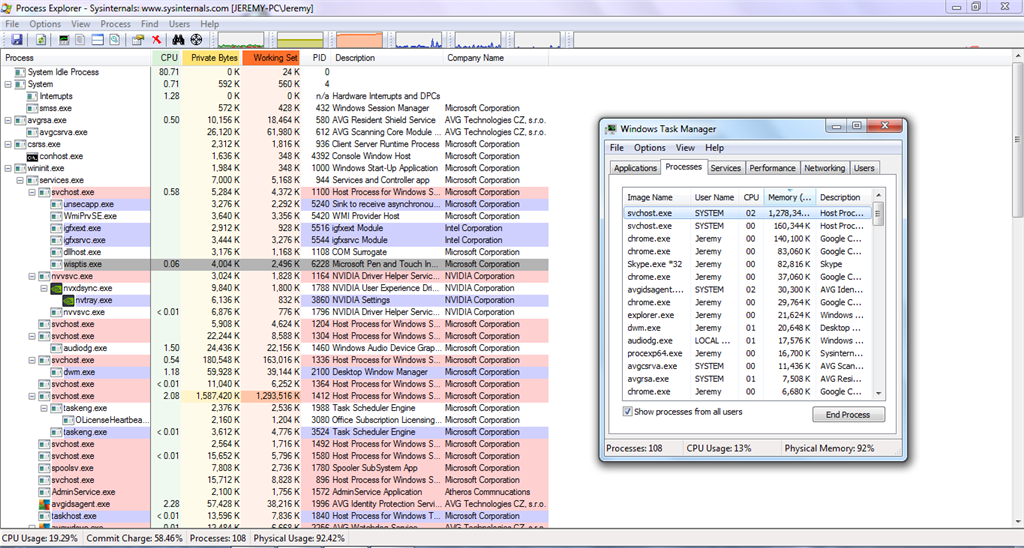This screenshot has width=1024, height=548.
Task: Collapse svchost.exe PID 1412 node
Action: click(32, 396)
